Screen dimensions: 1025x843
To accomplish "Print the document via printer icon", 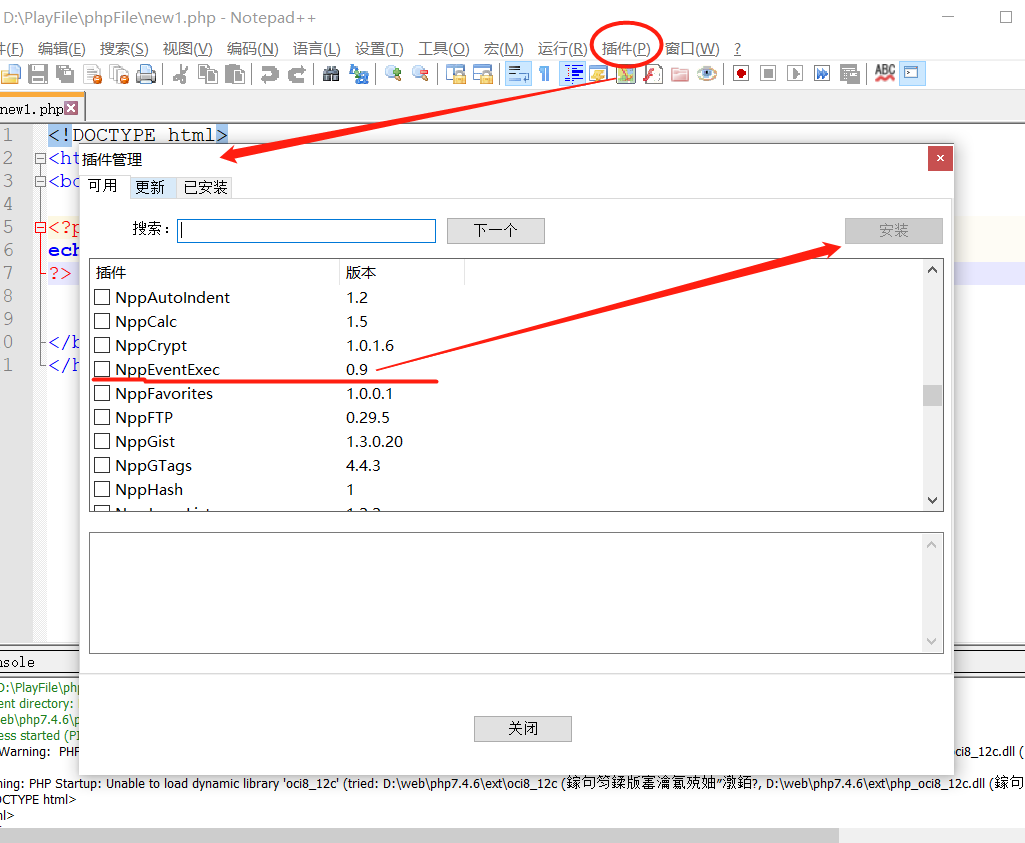I will 146,74.
